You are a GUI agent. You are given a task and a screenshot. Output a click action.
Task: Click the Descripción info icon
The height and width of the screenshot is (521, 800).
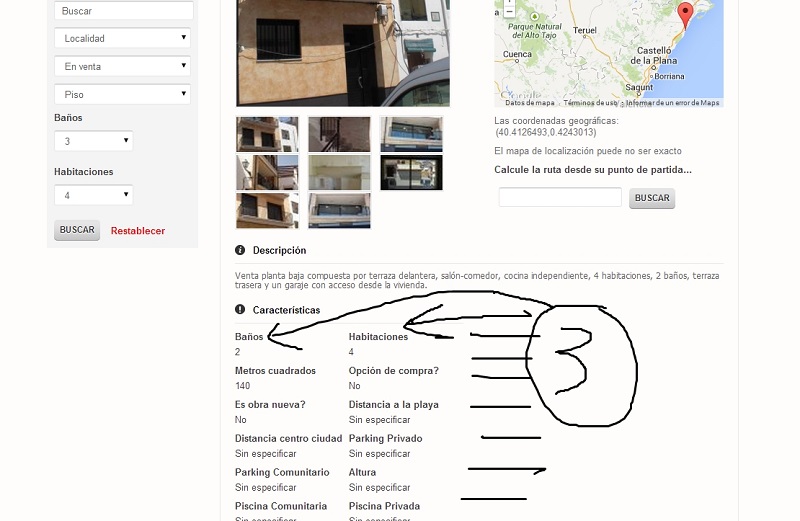[x=240, y=250]
